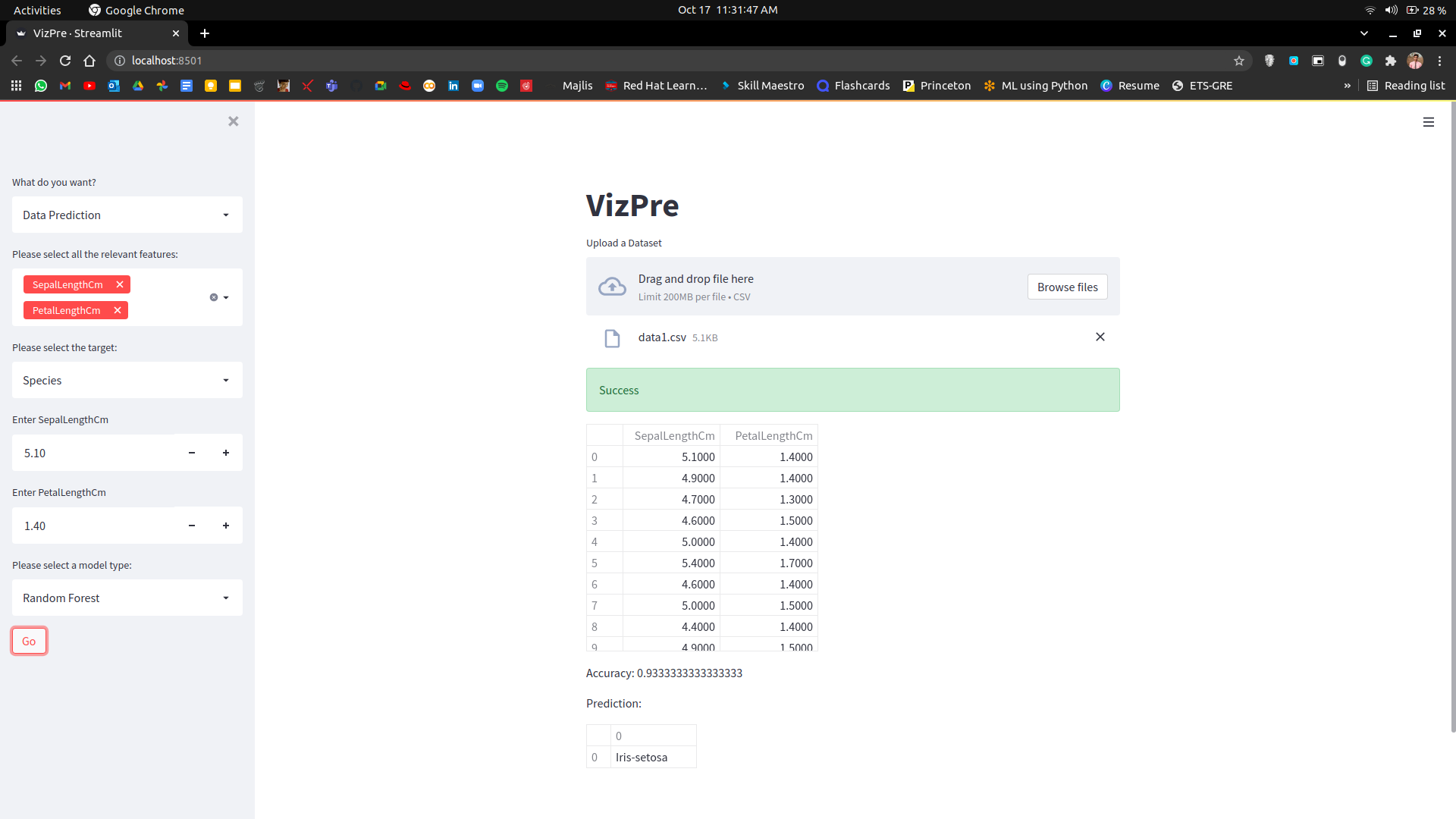The width and height of the screenshot is (1456, 819).
Task: Increase the PetalLengthCm value
Action: click(225, 526)
